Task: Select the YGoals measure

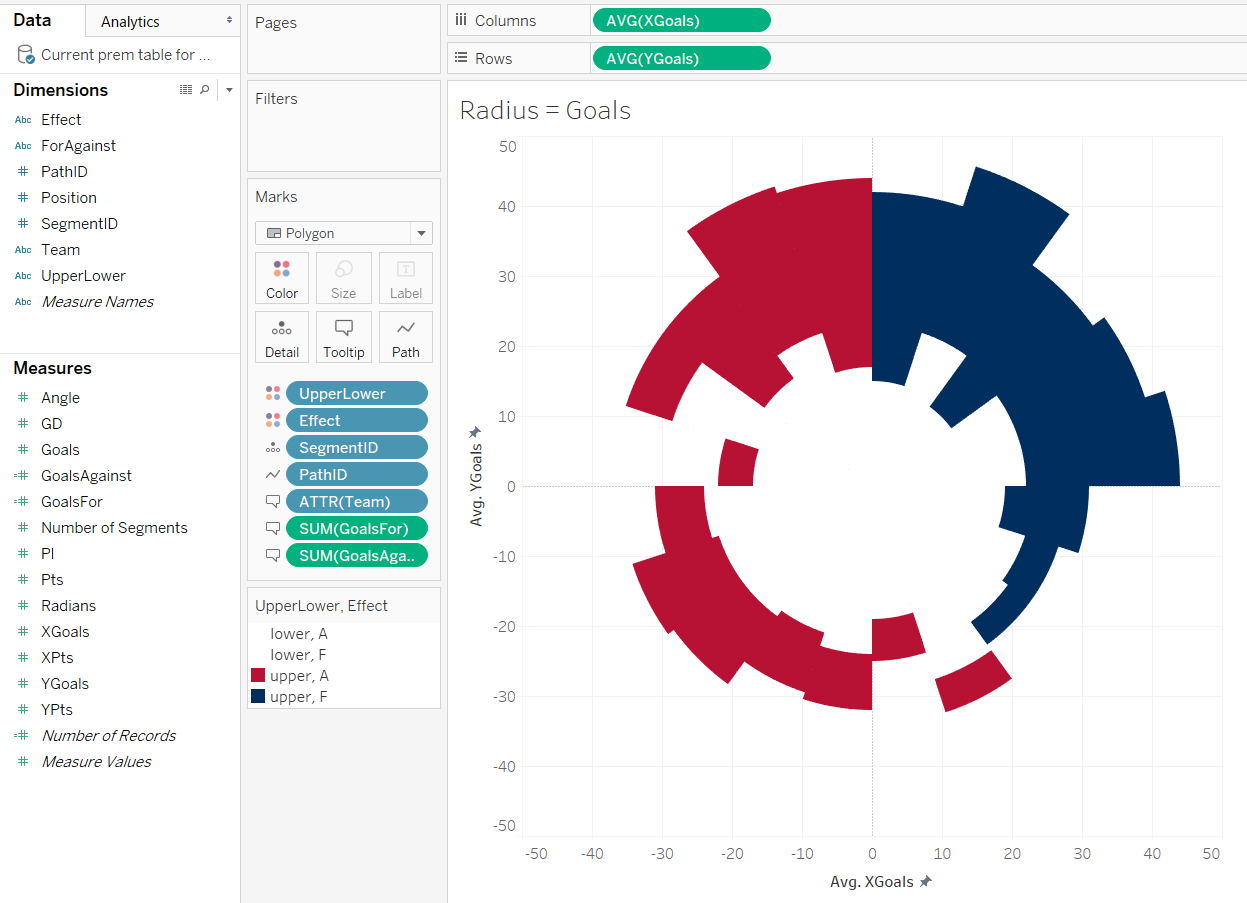Action: click(65, 683)
